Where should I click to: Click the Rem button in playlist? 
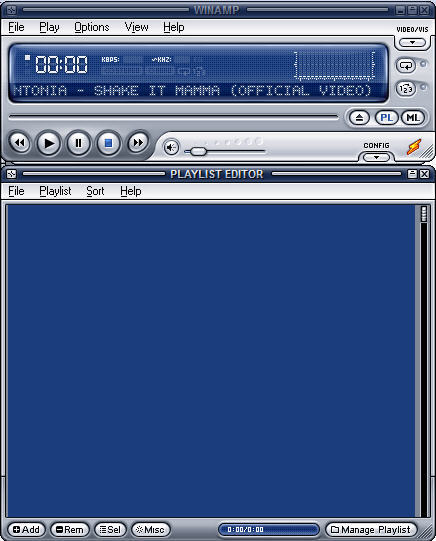(x=70, y=529)
